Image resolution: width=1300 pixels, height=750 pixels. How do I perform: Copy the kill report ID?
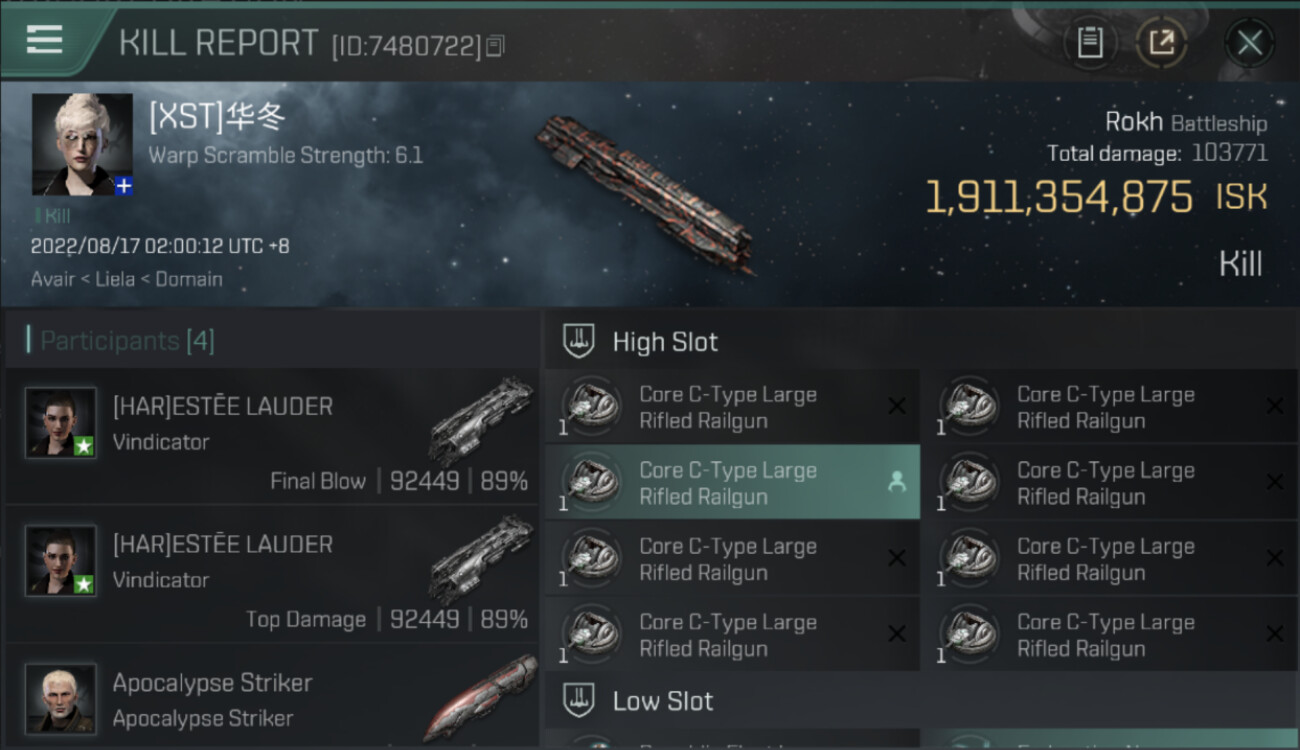coord(496,46)
